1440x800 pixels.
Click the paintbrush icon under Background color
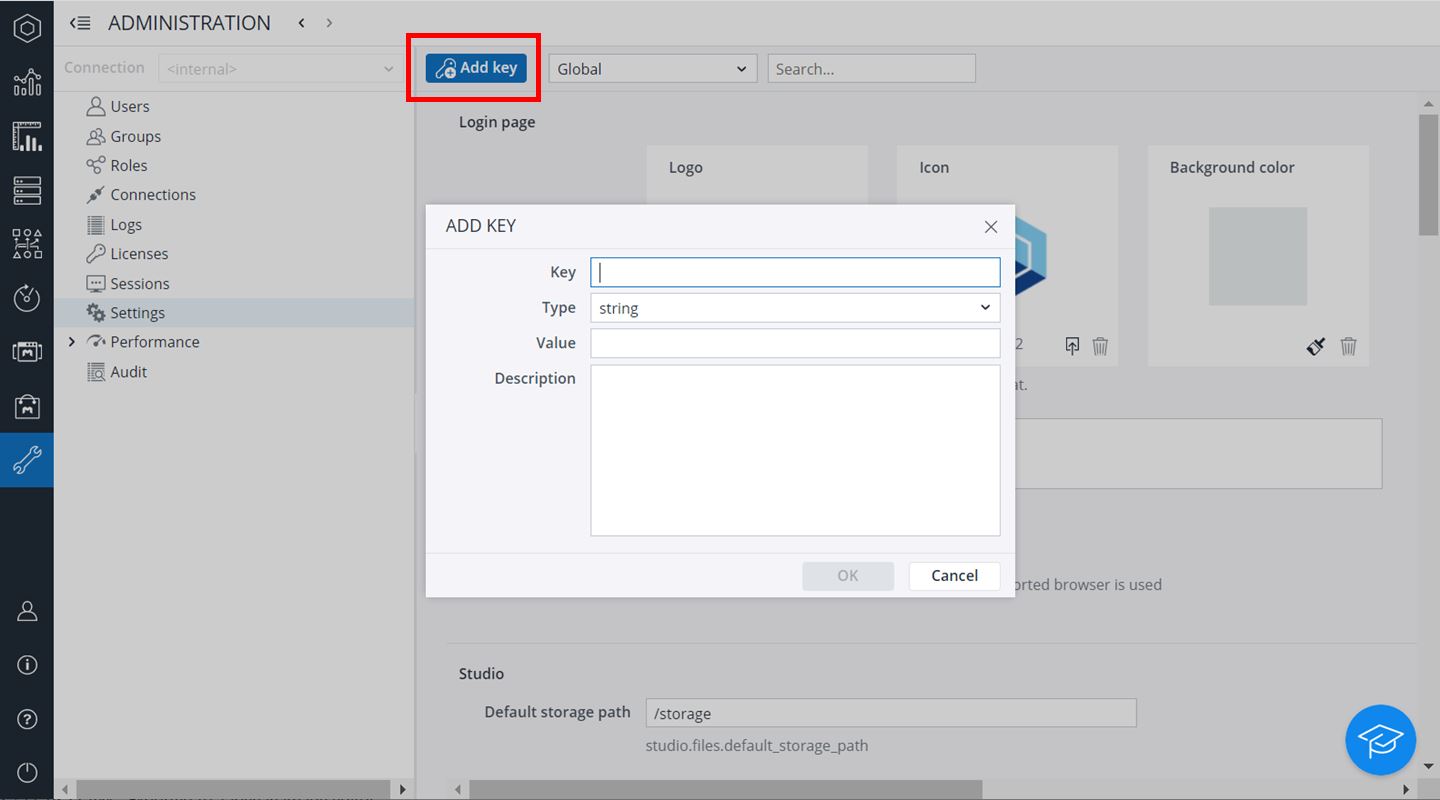point(1316,346)
